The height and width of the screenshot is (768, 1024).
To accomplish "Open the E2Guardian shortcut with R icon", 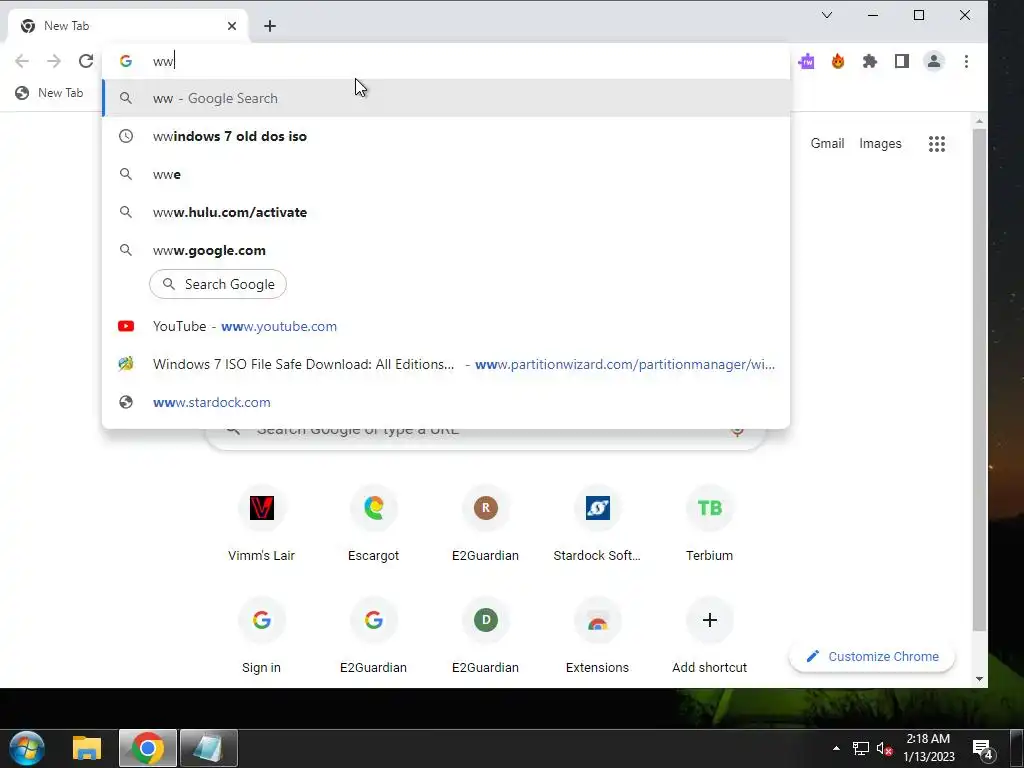I will click(x=485, y=524).
